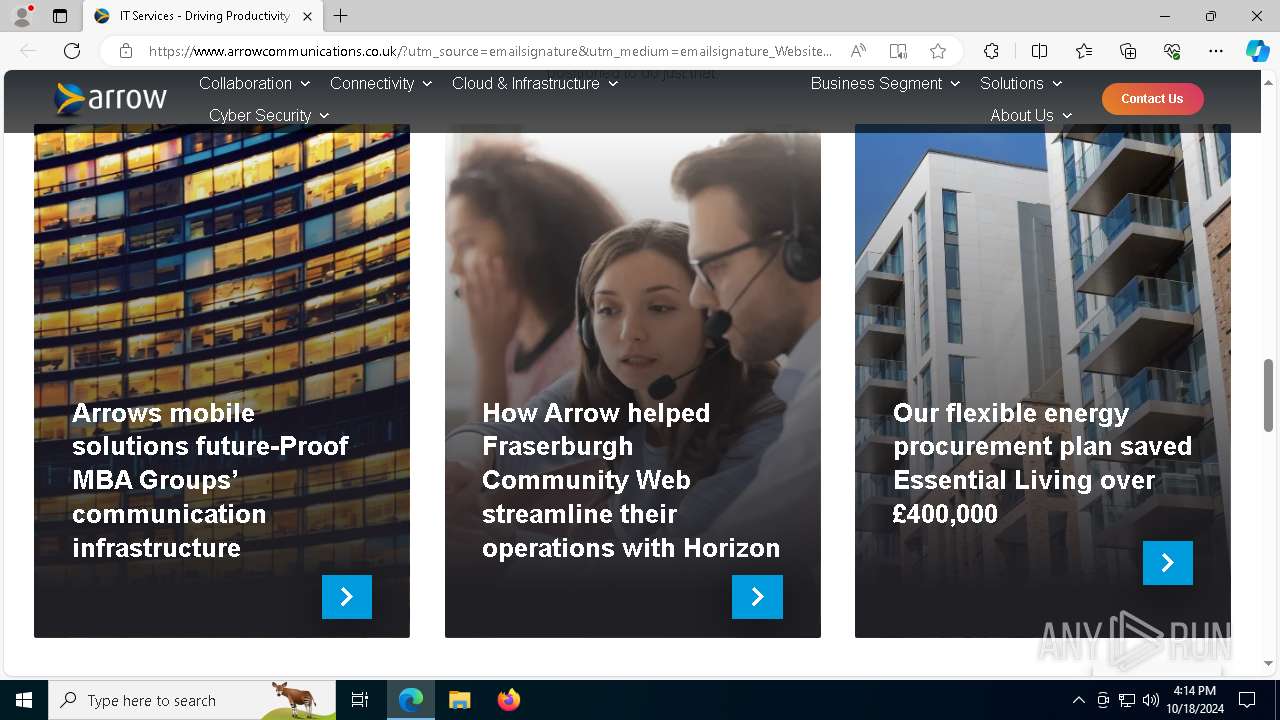Screen dimensions: 1280x720
Task: View site information via the lock icon
Action: (126, 51)
